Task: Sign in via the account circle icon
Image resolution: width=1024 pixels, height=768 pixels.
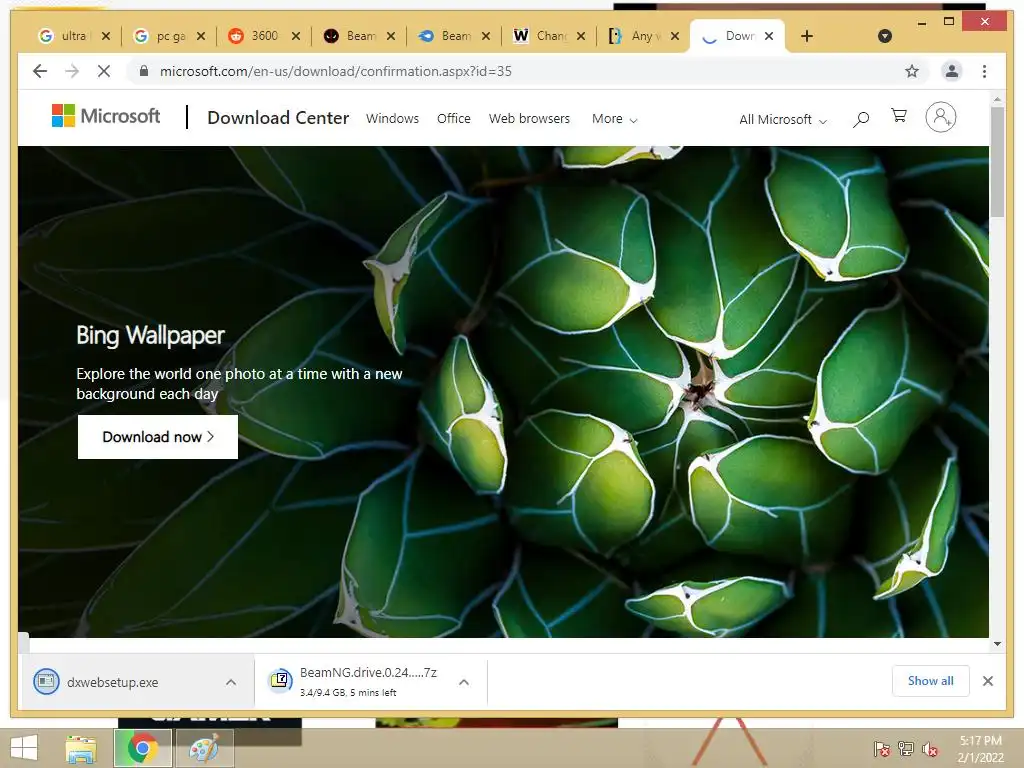Action: 940,117
